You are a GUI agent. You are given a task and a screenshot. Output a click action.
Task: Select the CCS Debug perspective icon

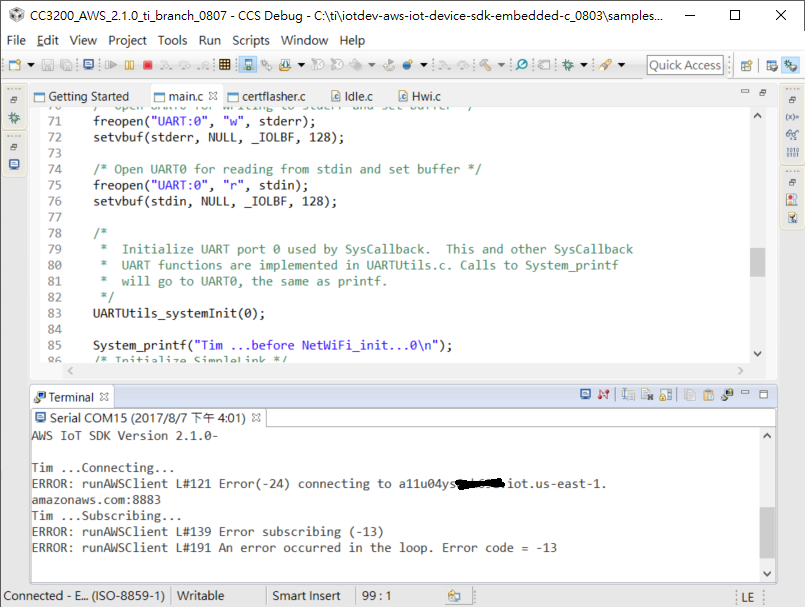click(x=790, y=65)
